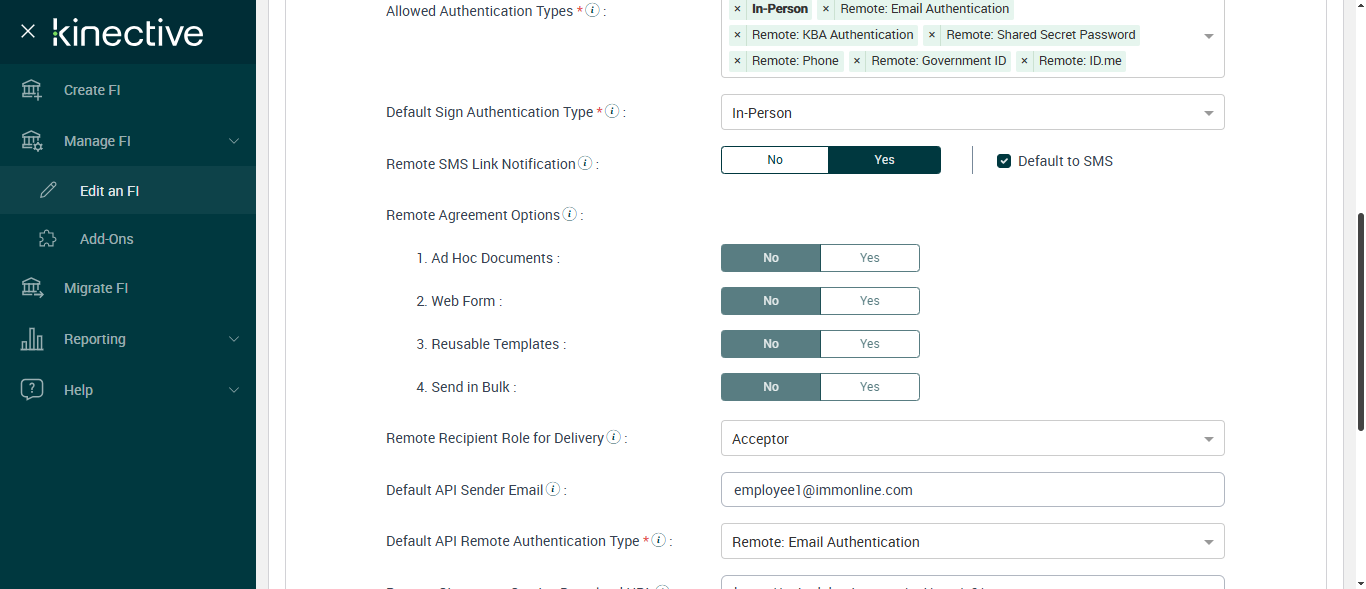This screenshot has height=589, width=1366.
Task: Click the Help question mark icon
Action: (32, 390)
